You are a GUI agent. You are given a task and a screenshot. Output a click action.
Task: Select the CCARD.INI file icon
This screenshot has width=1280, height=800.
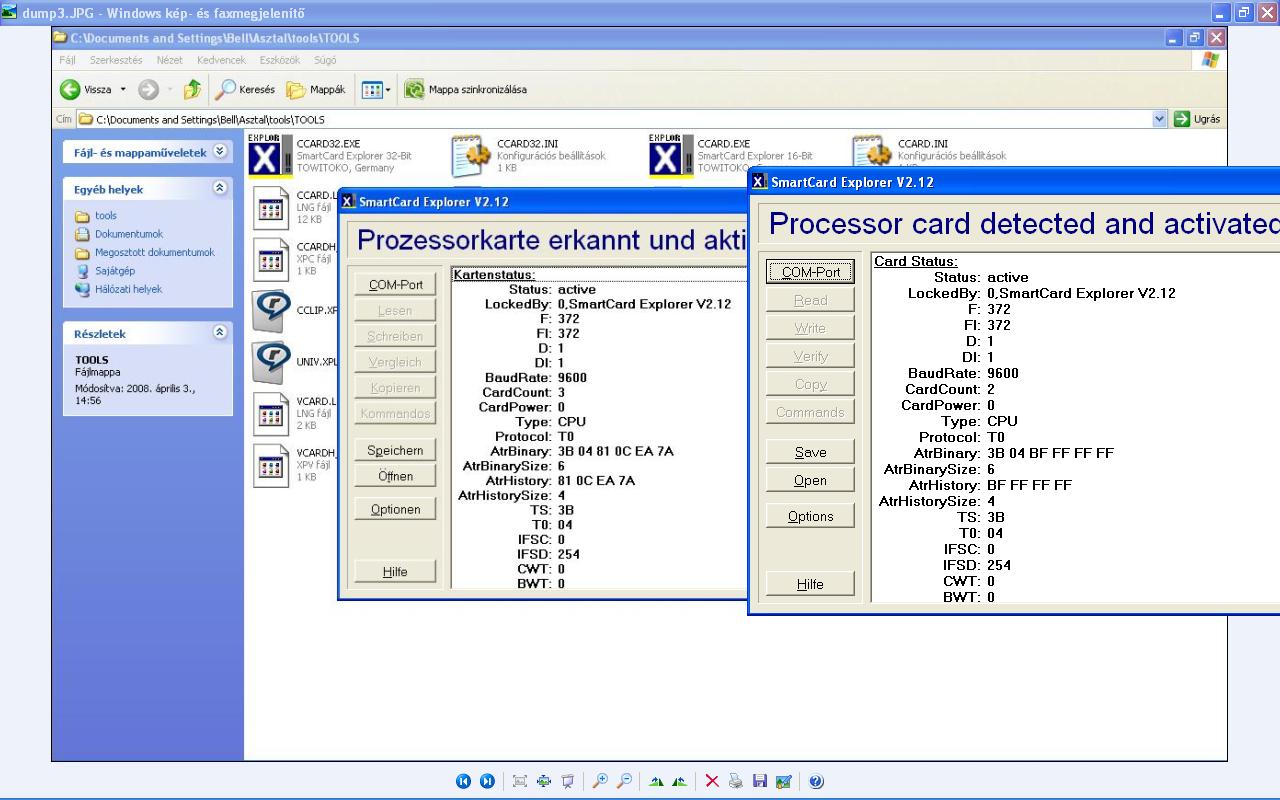point(872,155)
